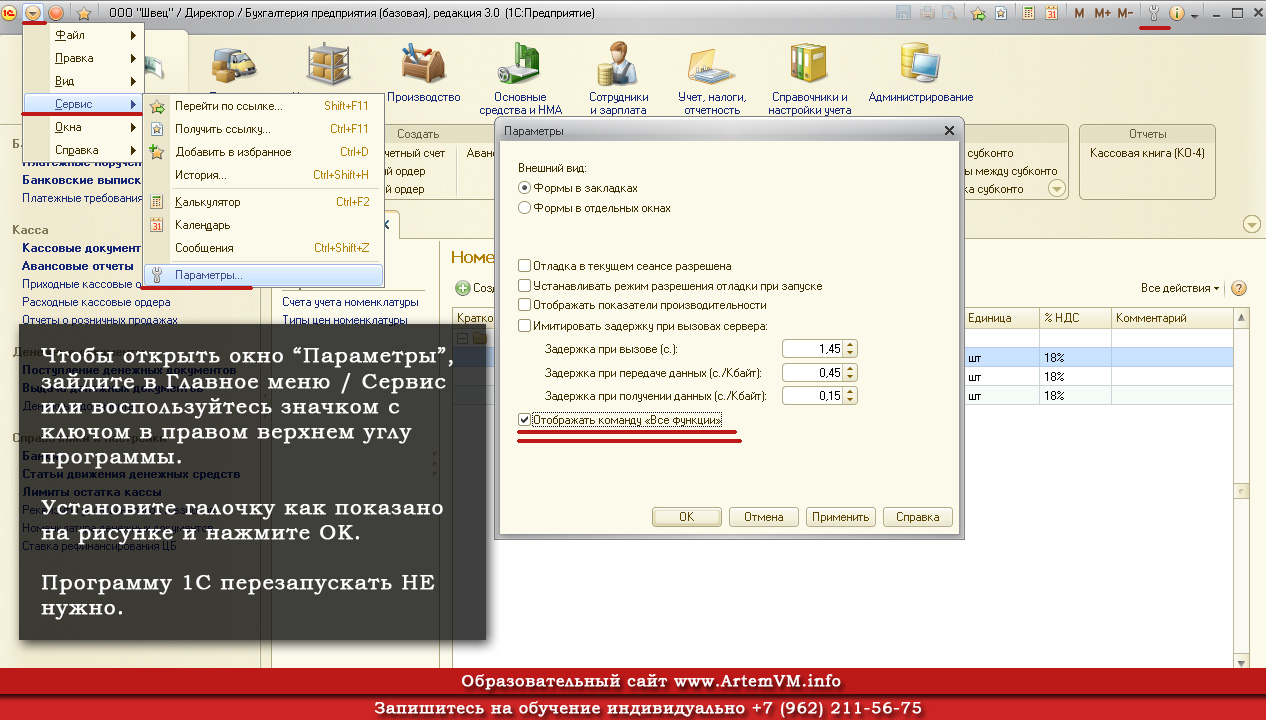Open the Справка submenu in main menu
1266x720 pixels.
click(84, 150)
